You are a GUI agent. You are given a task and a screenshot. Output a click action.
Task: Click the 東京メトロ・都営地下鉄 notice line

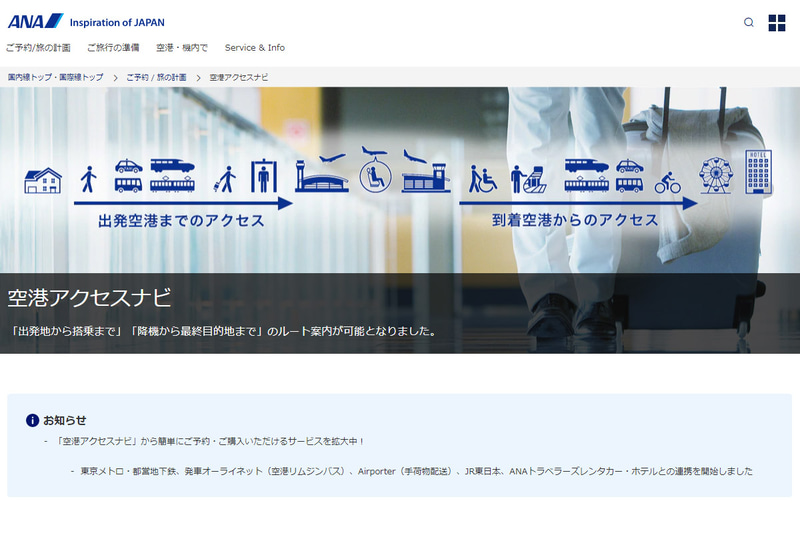point(416,471)
